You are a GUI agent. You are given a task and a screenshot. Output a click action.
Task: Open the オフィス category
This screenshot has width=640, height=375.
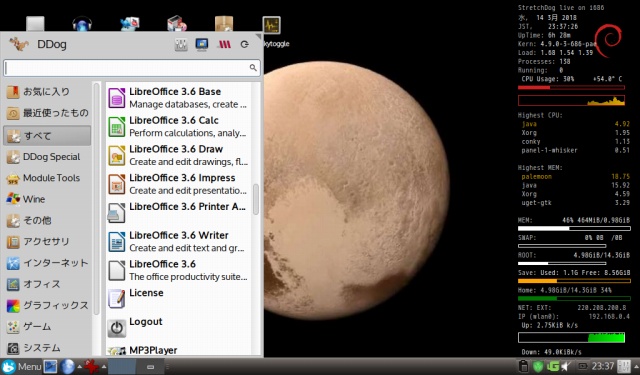(47, 284)
